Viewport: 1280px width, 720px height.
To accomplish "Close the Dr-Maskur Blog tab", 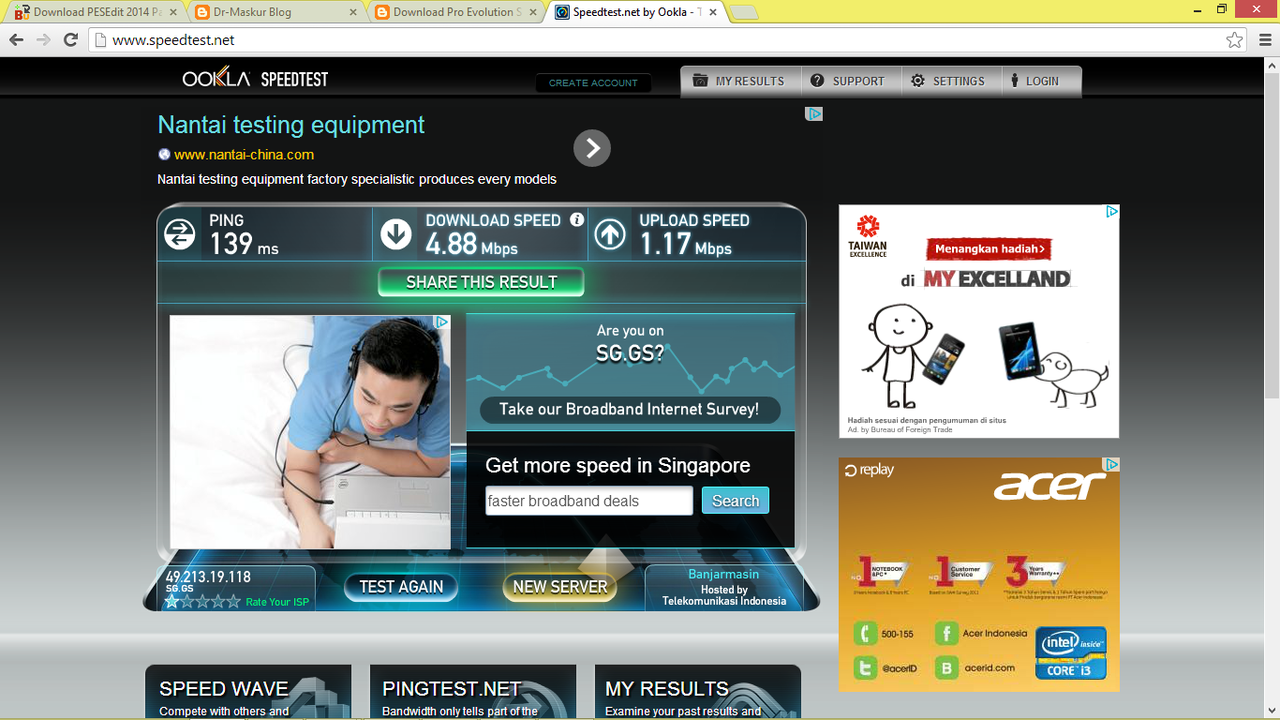I will point(353,12).
